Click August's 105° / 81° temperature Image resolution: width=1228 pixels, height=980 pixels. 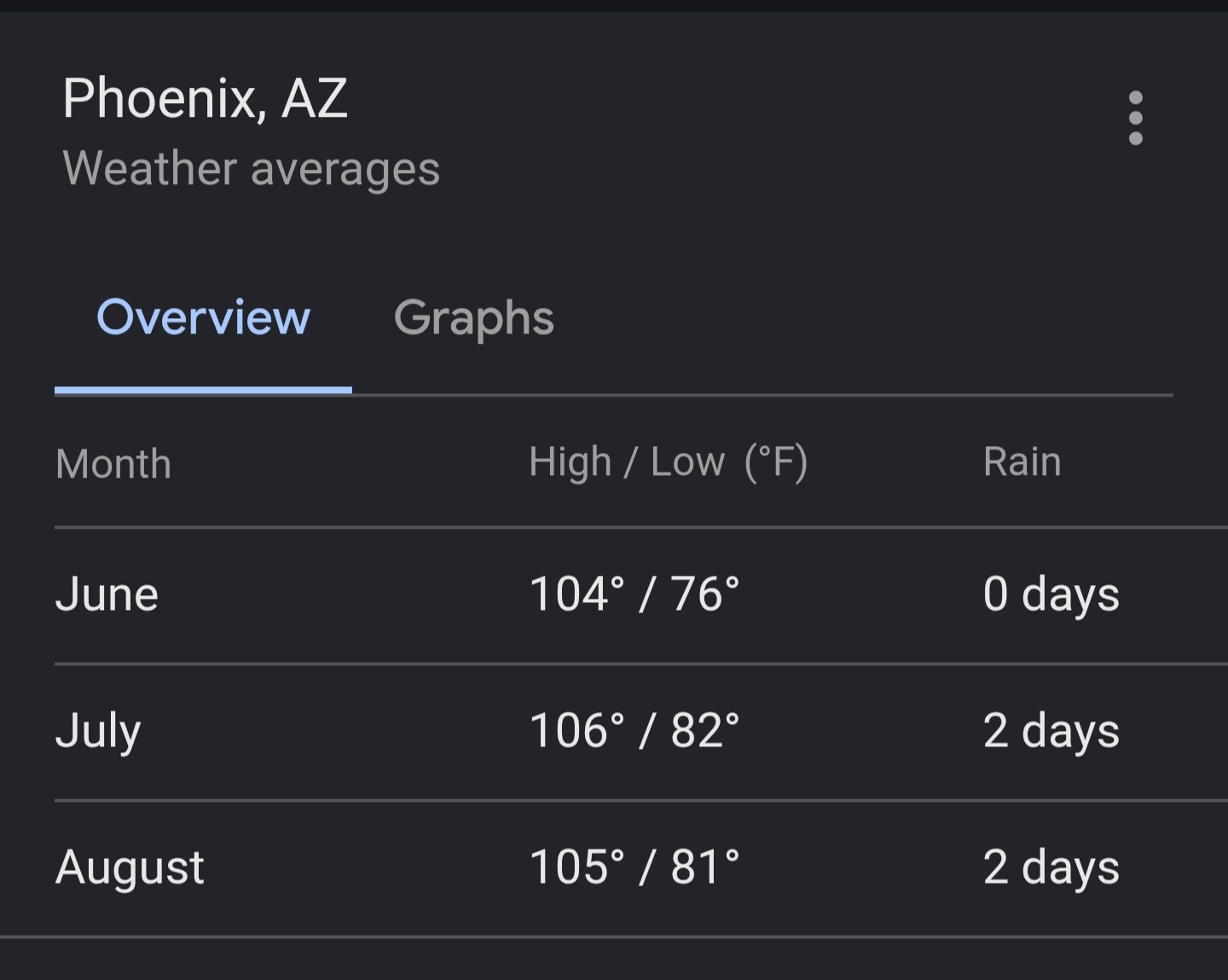pos(634,867)
